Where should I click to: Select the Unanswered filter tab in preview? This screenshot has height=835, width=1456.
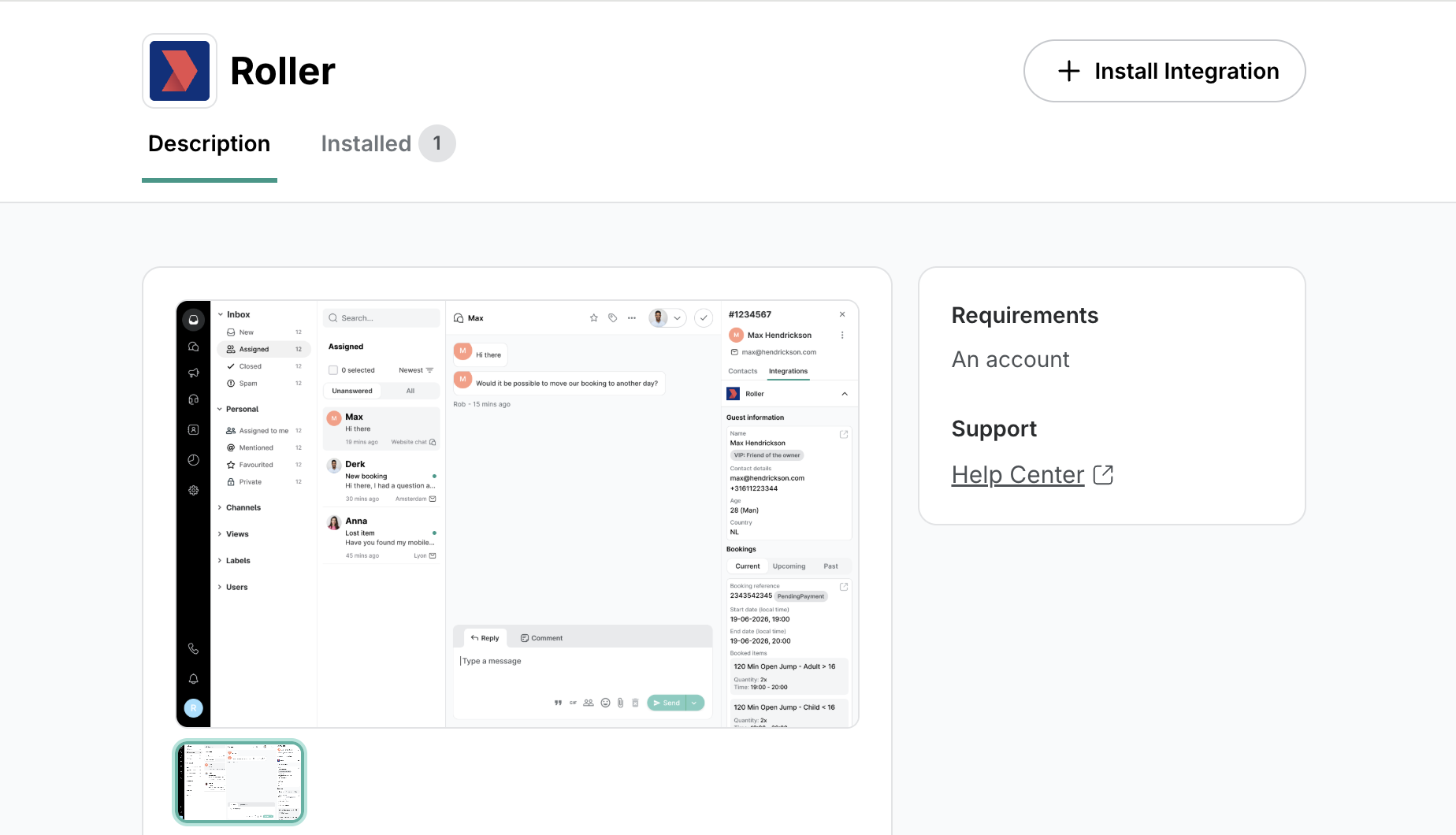point(352,391)
